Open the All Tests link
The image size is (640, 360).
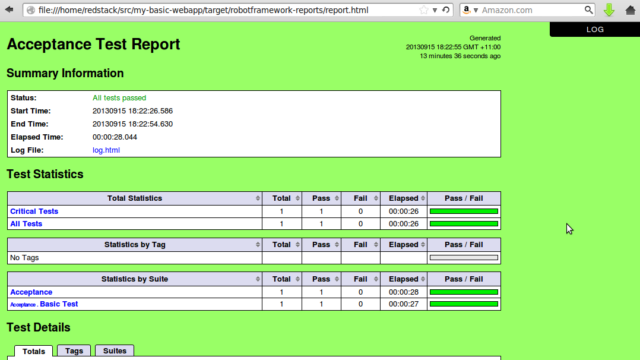[x=26, y=224]
